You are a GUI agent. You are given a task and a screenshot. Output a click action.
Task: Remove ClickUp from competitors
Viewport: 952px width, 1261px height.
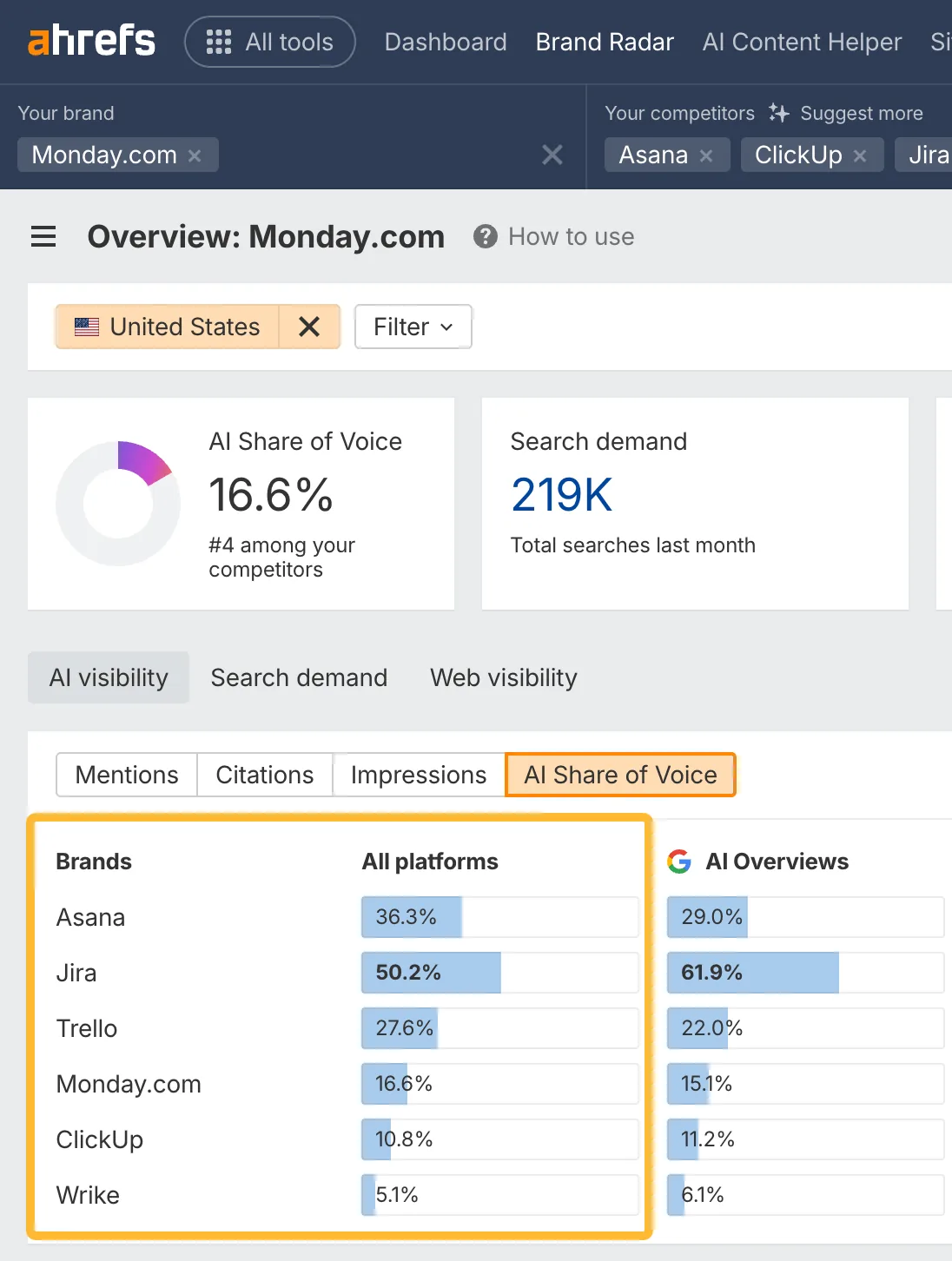pos(860,155)
